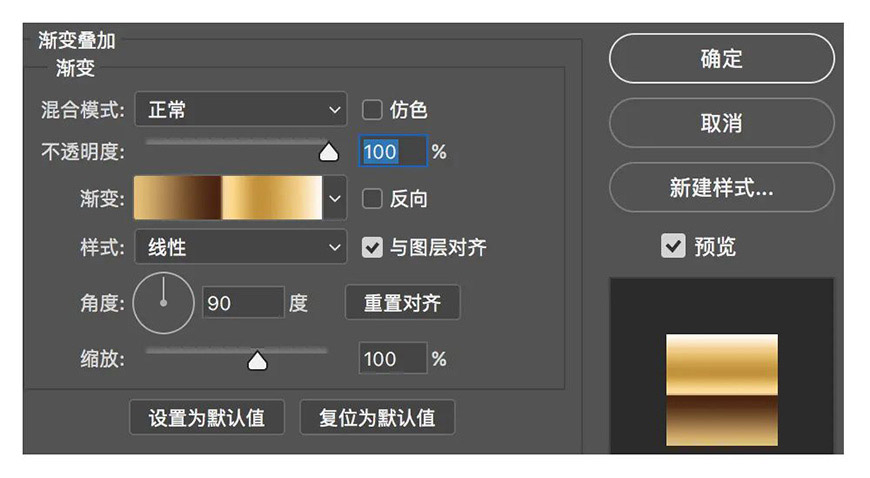Click the 角度 input field showing 90
This screenshot has height=478, width=870.
pyautogui.click(x=244, y=303)
